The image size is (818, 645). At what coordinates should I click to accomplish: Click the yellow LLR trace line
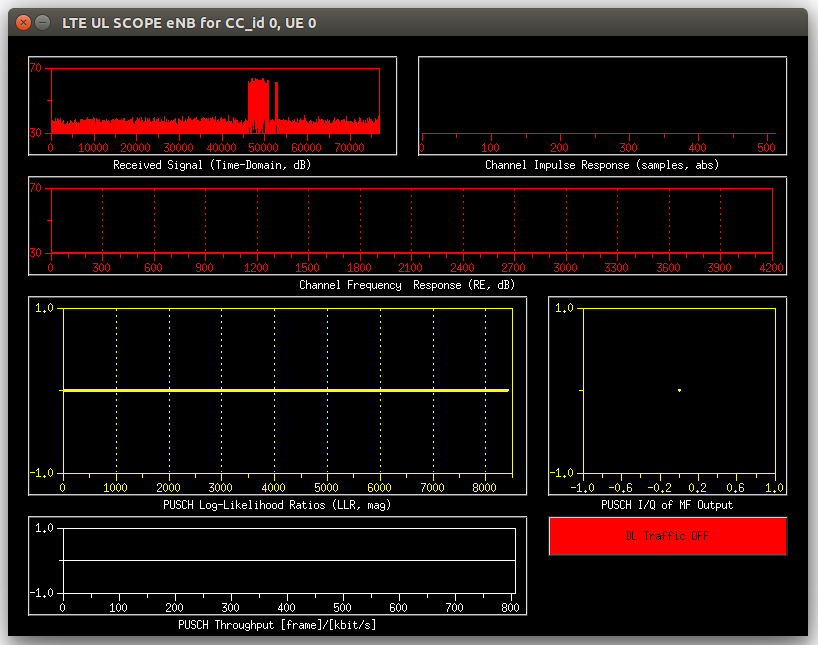pyautogui.click(x=286, y=390)
